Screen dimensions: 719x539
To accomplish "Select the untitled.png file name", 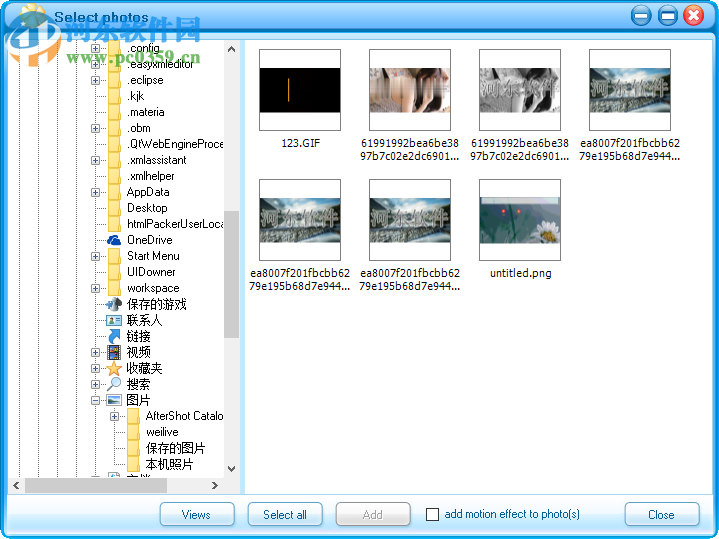I will point(520,273).
